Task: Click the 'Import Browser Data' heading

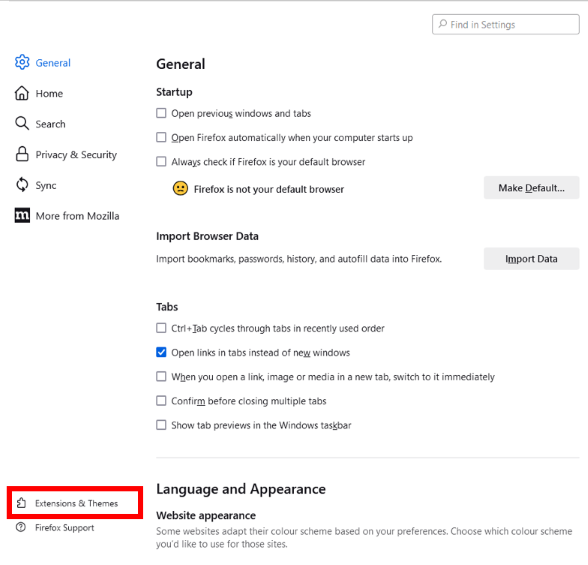Action: point(207,236)
